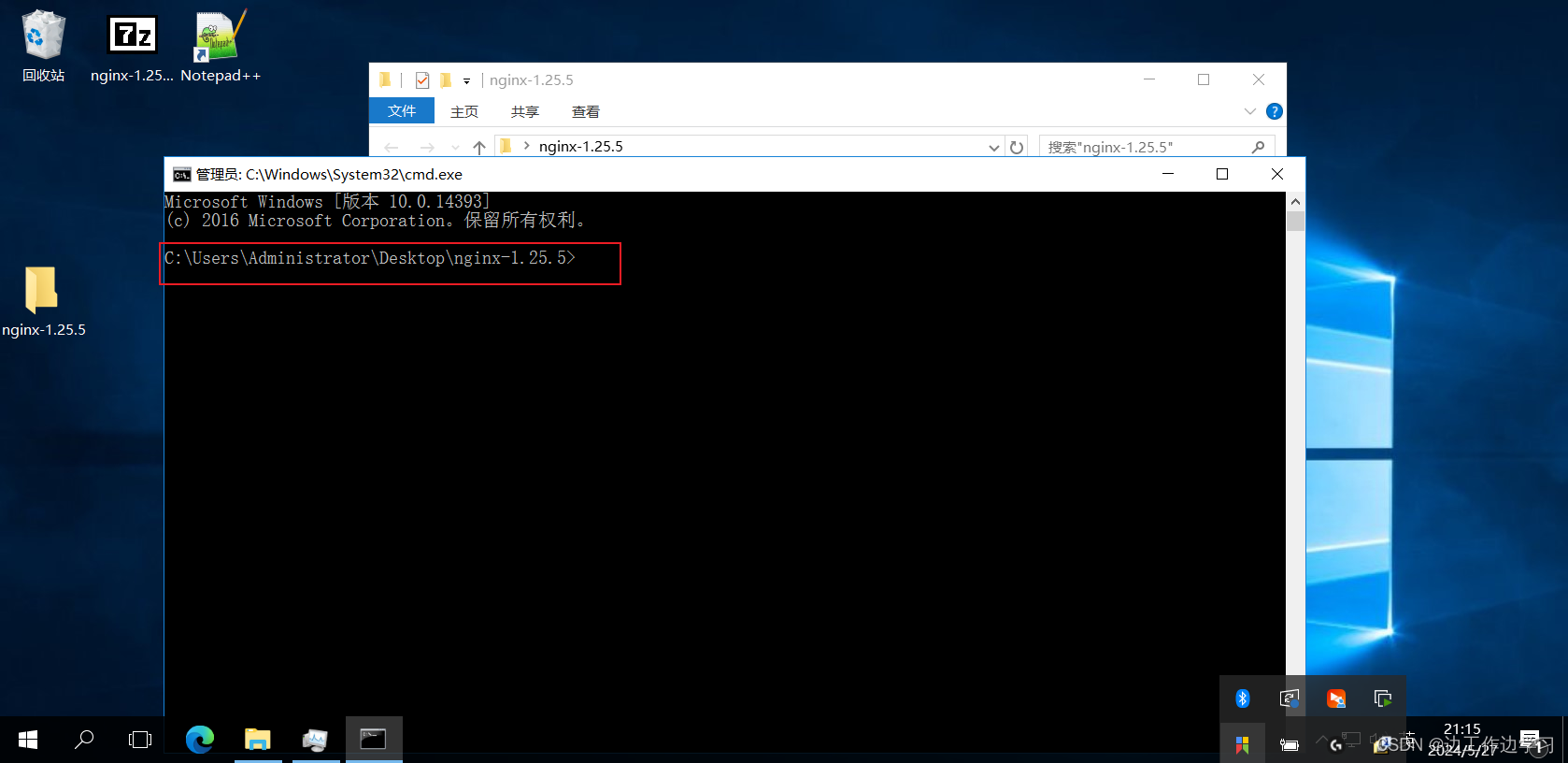Viewport: 1568px width, 763px height.
Task: Open the address bar history dropdown
Action: (x=994, y=147)
